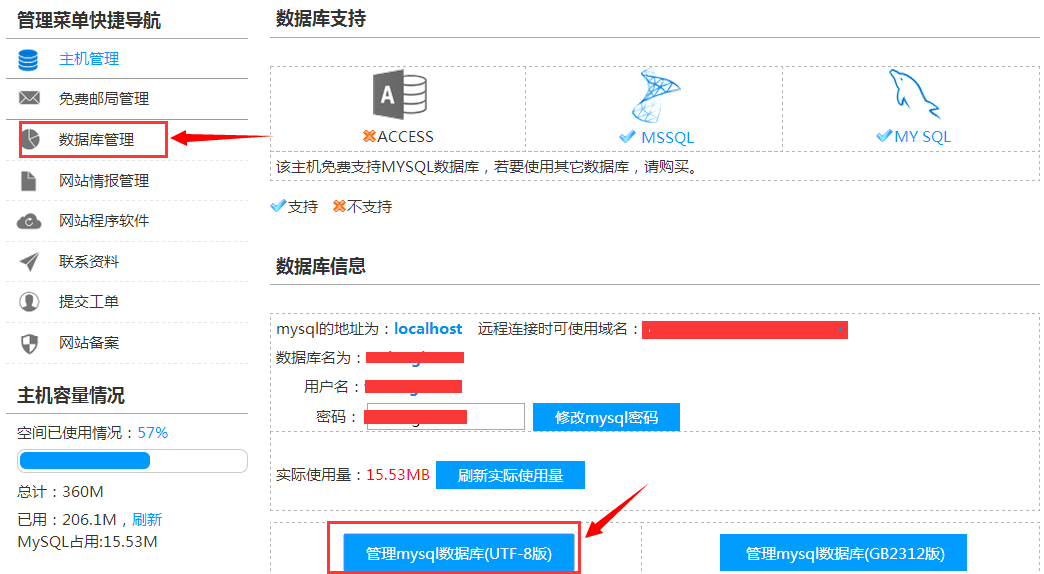Click the shield icon for 网站备案

pyautogui.click(x=29, y=343)
